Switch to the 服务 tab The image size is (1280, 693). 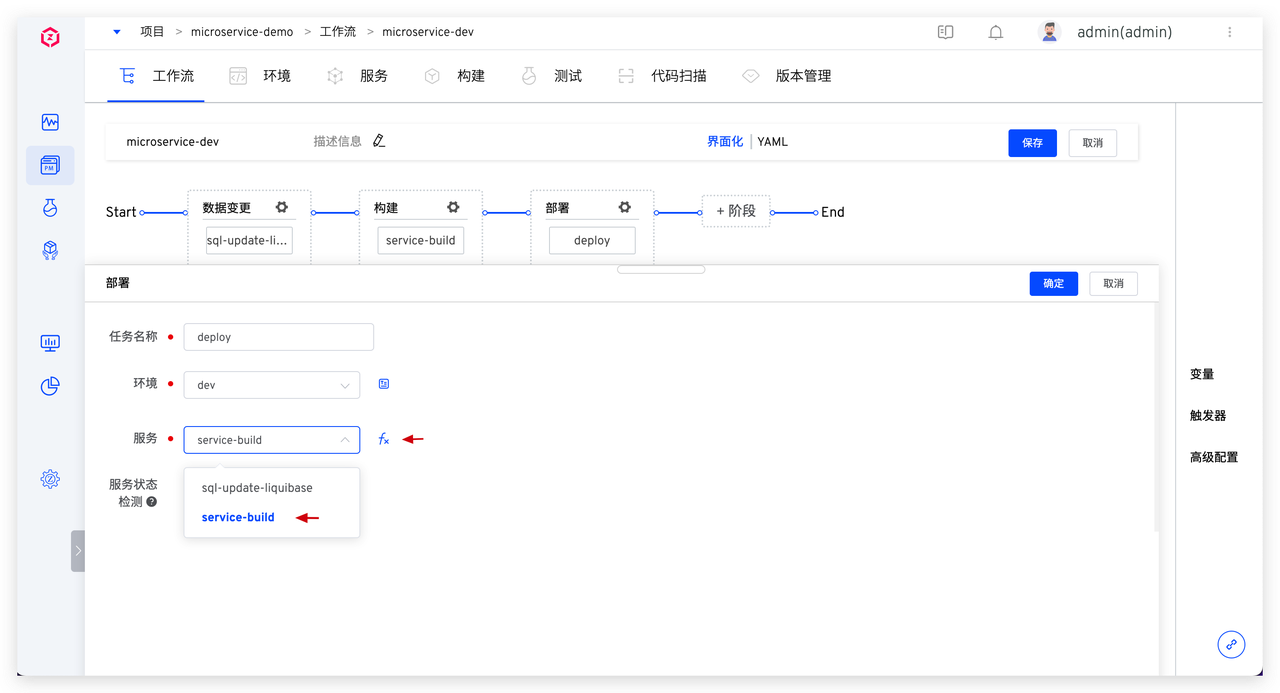pyautogui.click(x=358, y=76)
